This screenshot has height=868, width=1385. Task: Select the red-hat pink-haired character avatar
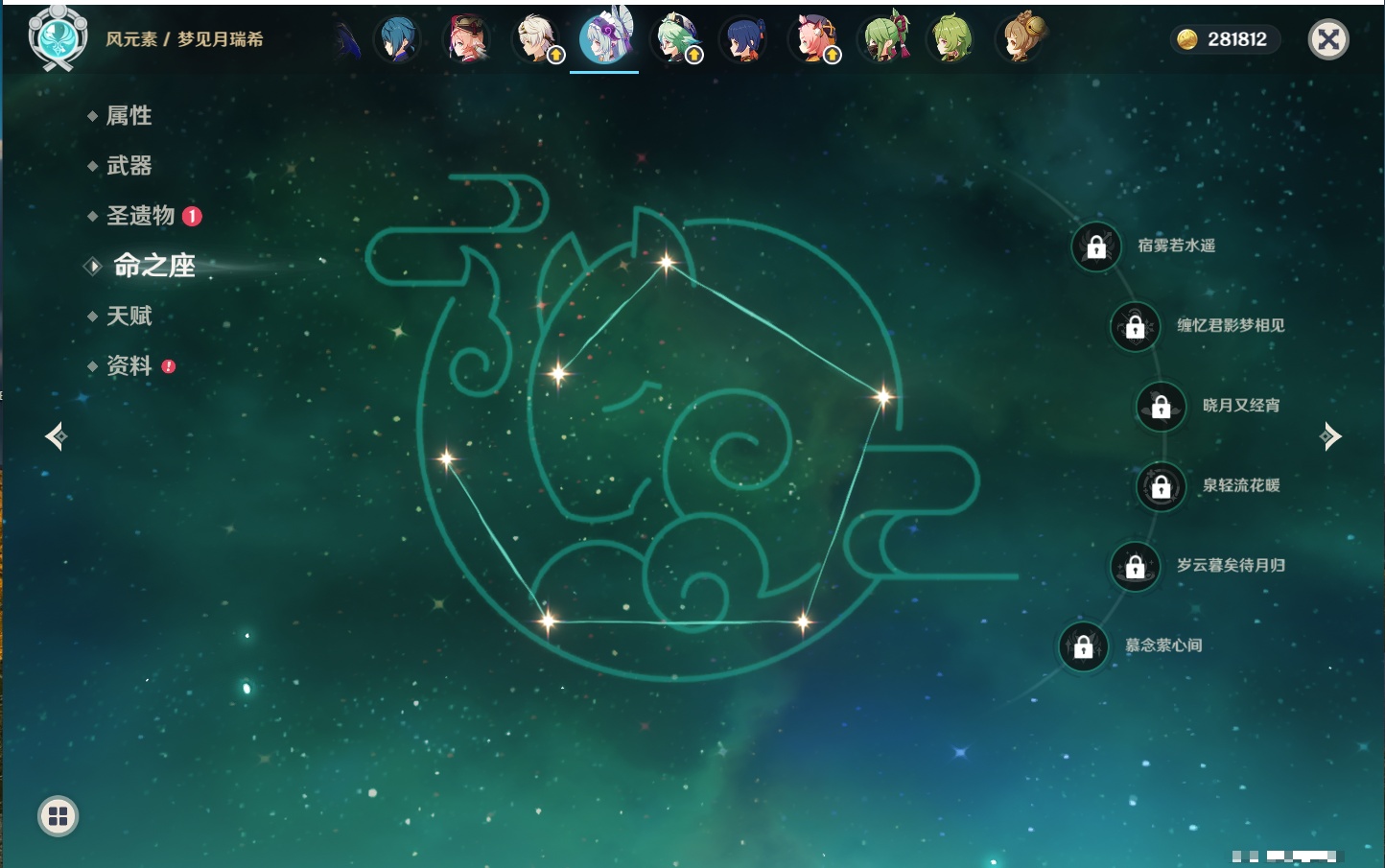click(467, 39)
